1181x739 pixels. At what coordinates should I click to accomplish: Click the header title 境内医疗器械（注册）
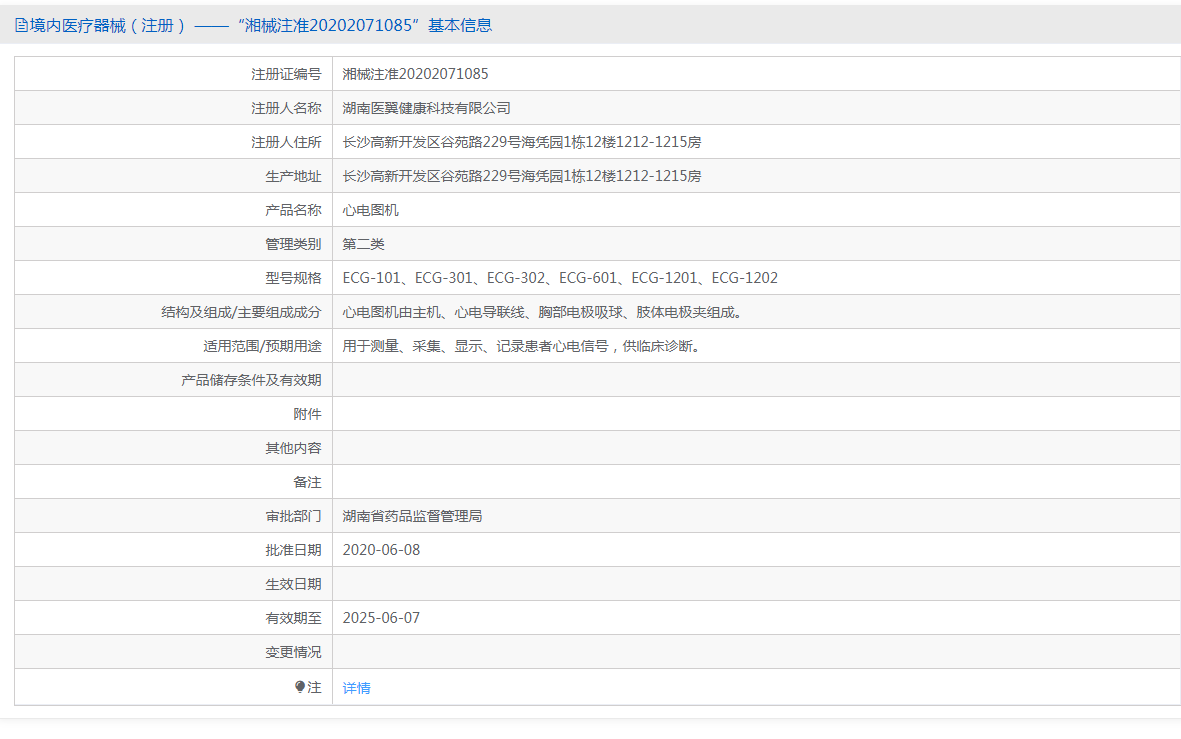pos(108,26)
